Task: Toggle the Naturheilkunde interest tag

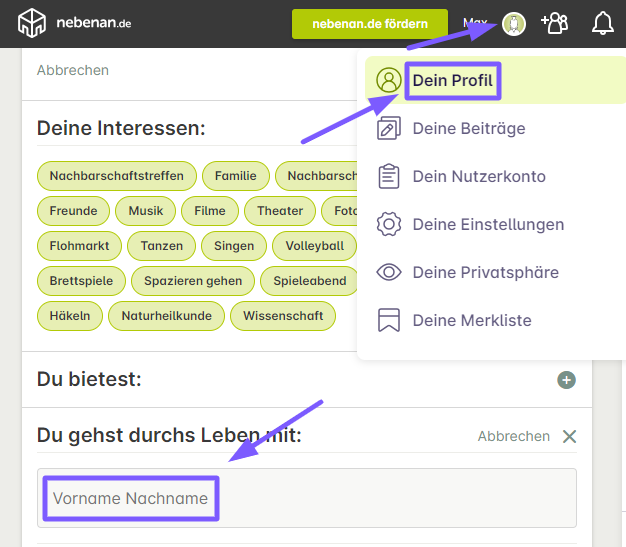Action: (166, 316)
